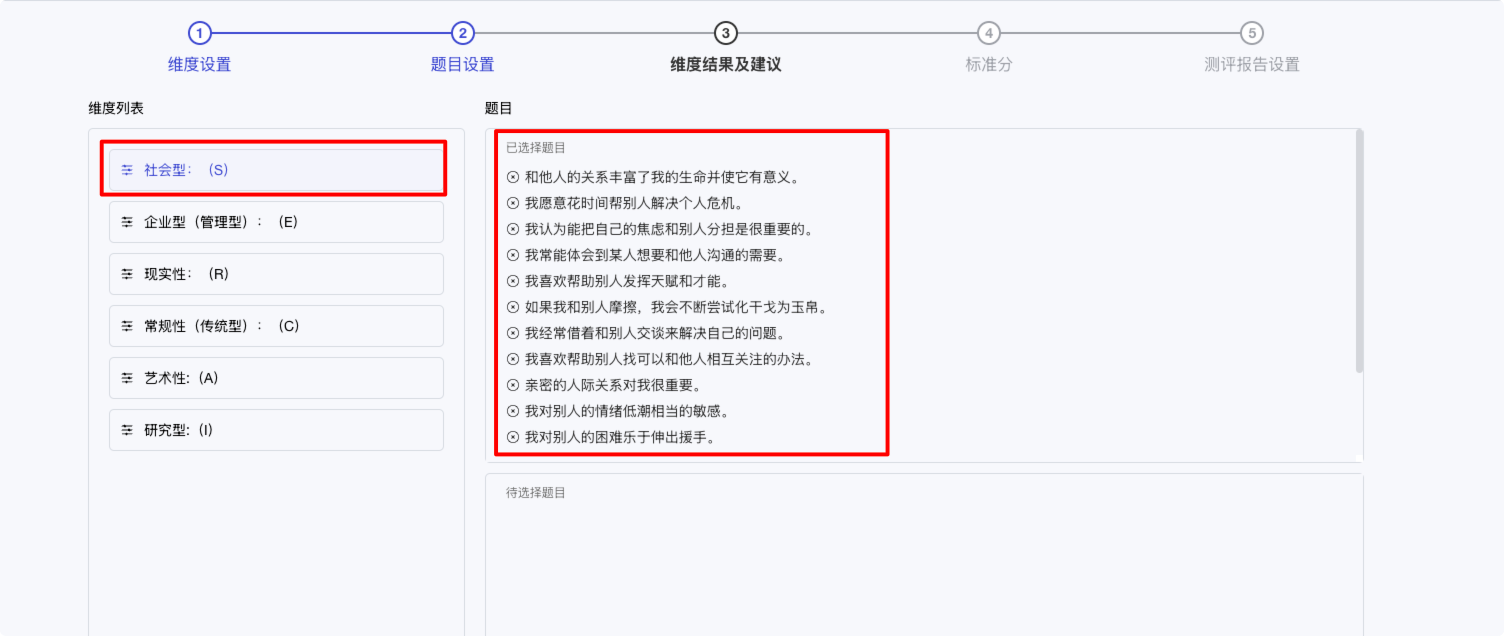
Task: Click the settings icon beside 研究型
Action: [127, 430]
